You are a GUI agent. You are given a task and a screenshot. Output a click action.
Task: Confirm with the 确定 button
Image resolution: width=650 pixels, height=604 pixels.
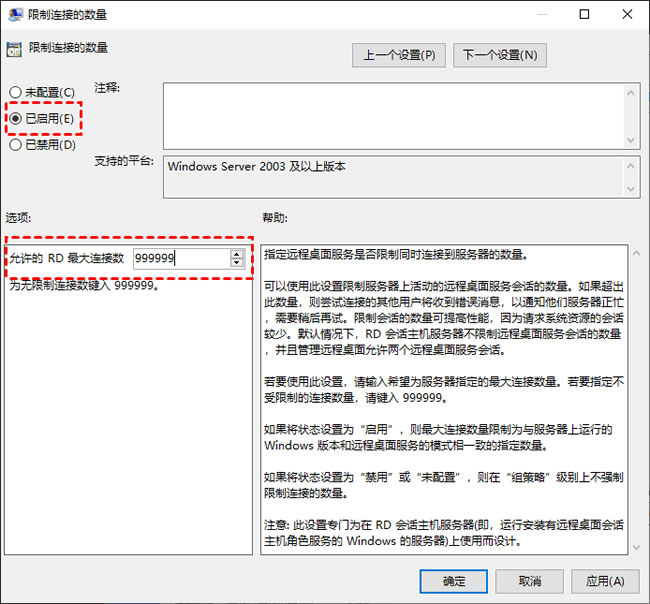(x=454, y=581)
